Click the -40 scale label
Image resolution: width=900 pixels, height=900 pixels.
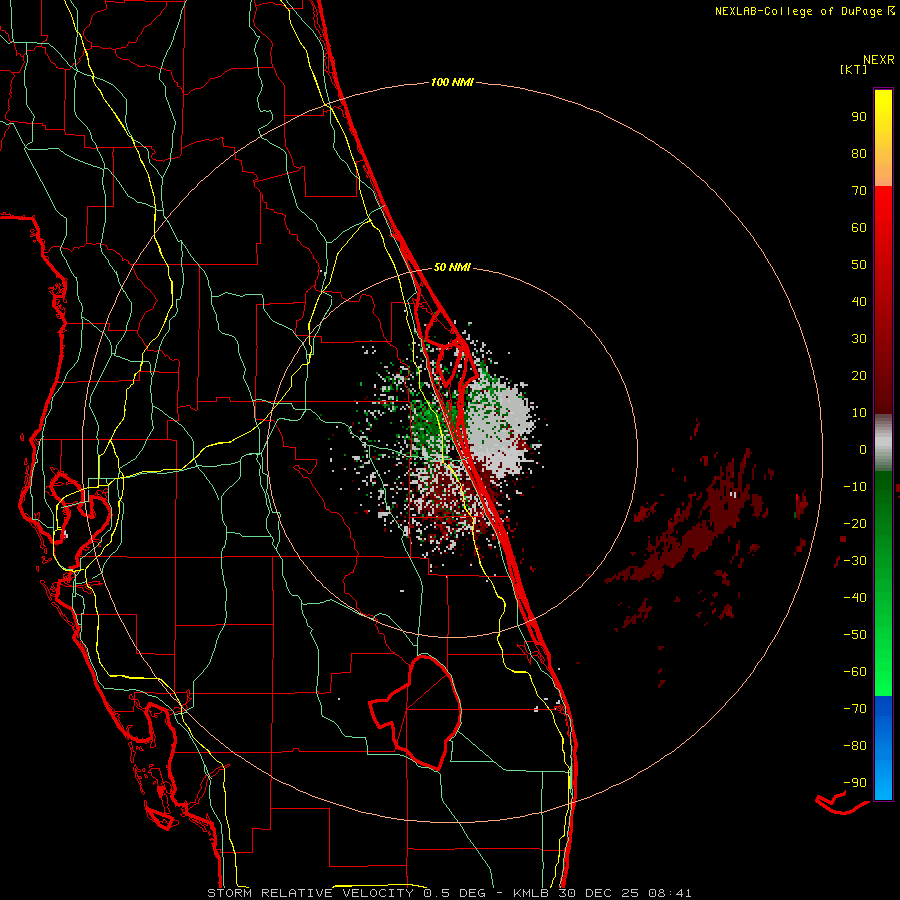855,598
